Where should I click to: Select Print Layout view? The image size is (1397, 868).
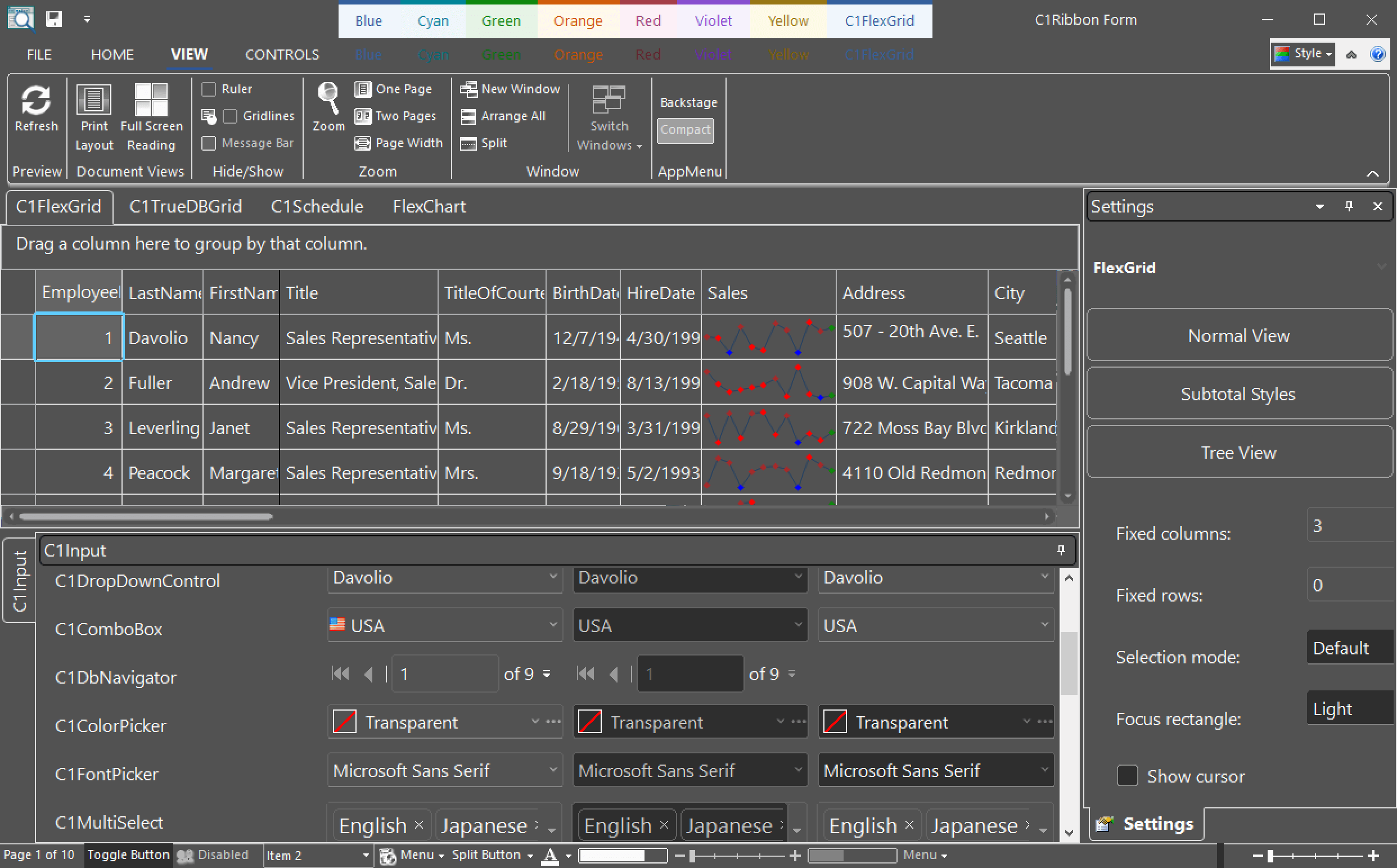click(93, 117)
